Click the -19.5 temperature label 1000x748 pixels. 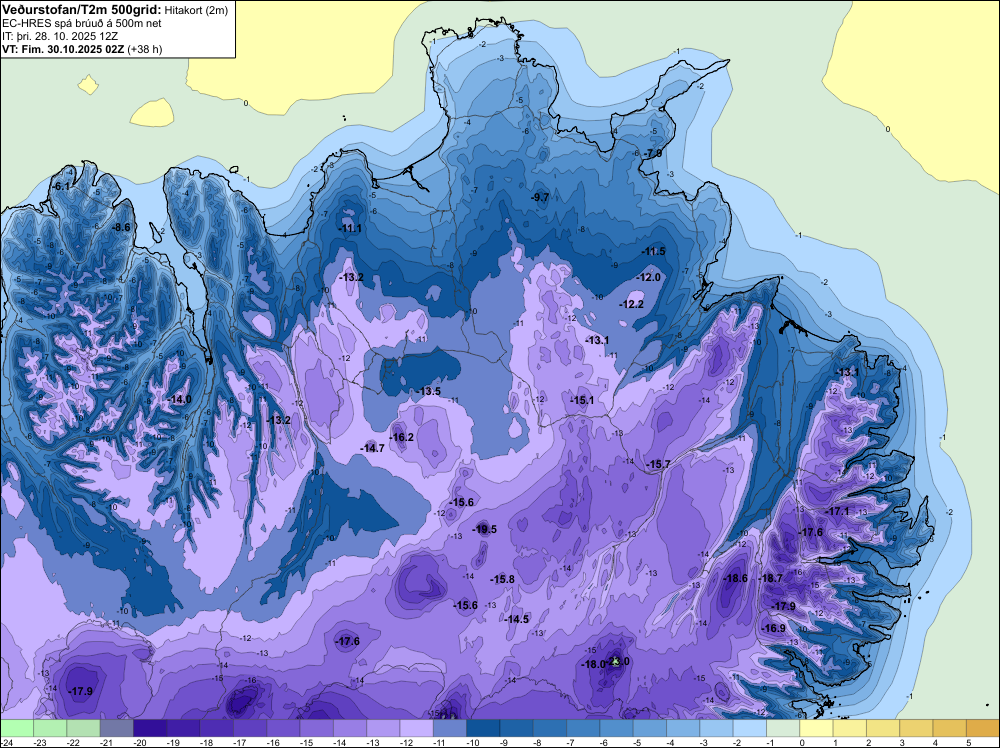coord(484,529)
